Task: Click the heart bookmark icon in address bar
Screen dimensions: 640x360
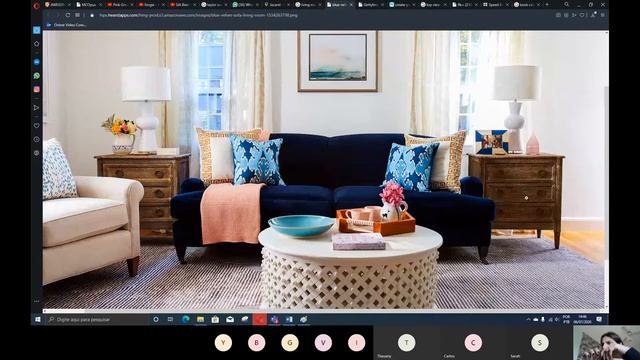Action: tap(582, 15)
